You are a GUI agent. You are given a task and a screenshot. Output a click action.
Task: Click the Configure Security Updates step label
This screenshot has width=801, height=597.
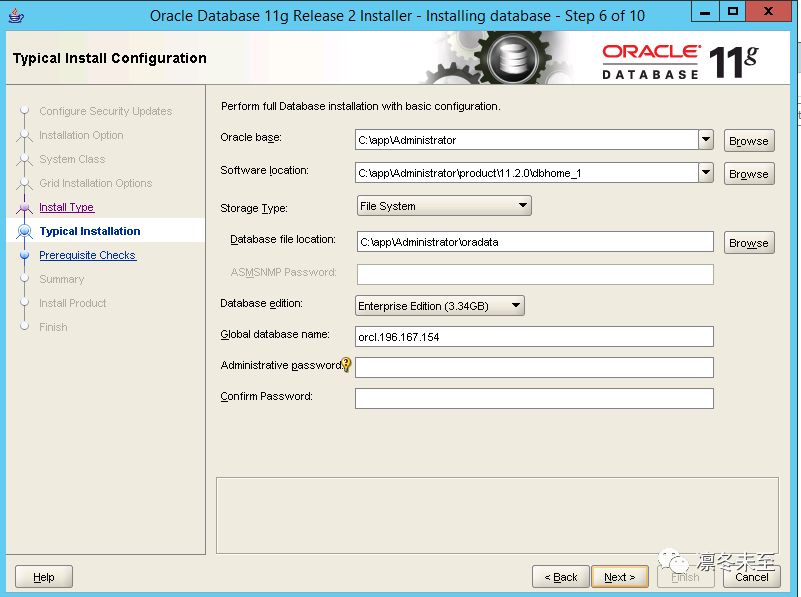click(106, 111)
